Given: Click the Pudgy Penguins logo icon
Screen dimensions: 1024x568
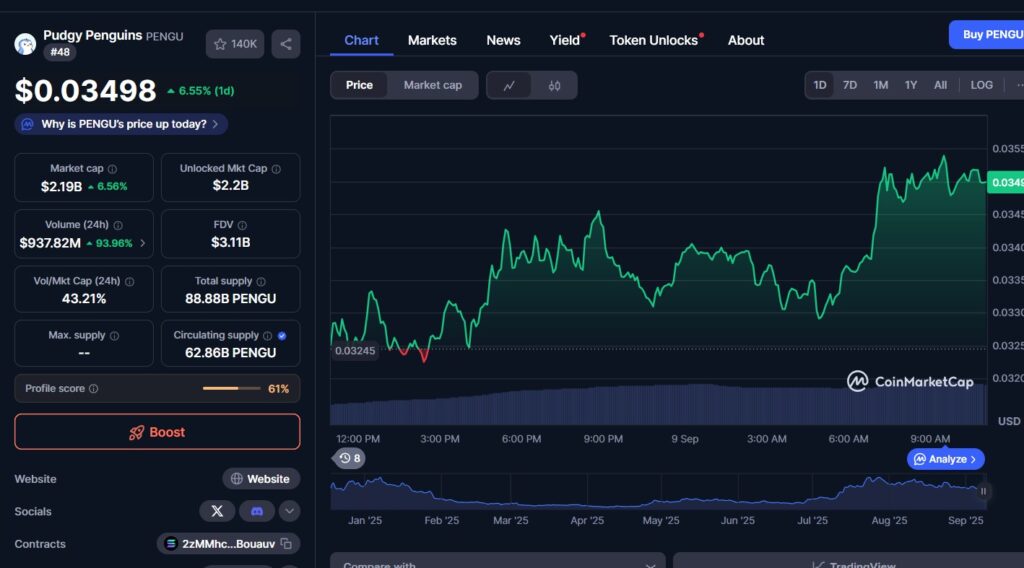Looking at the screenshot, I should point(25,44).
